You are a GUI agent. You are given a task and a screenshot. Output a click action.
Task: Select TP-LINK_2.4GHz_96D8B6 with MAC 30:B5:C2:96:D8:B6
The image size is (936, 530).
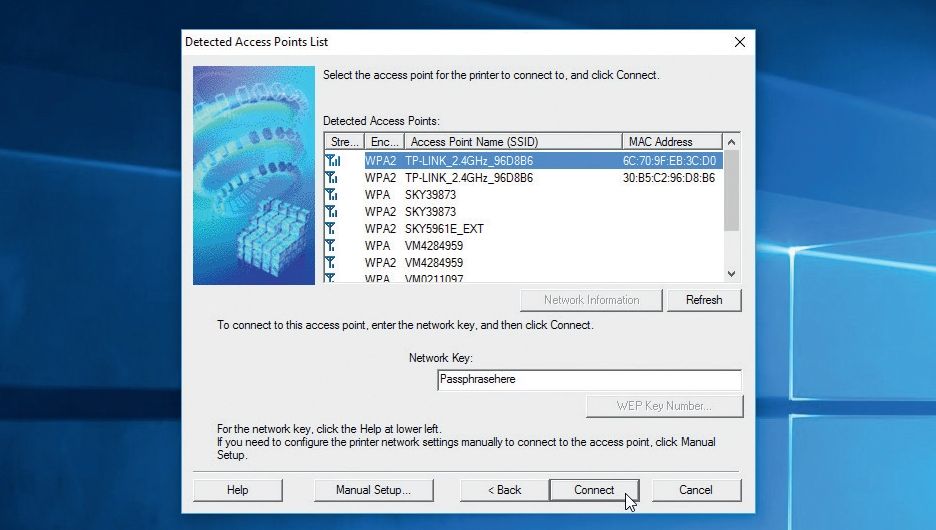click(524, 178)
